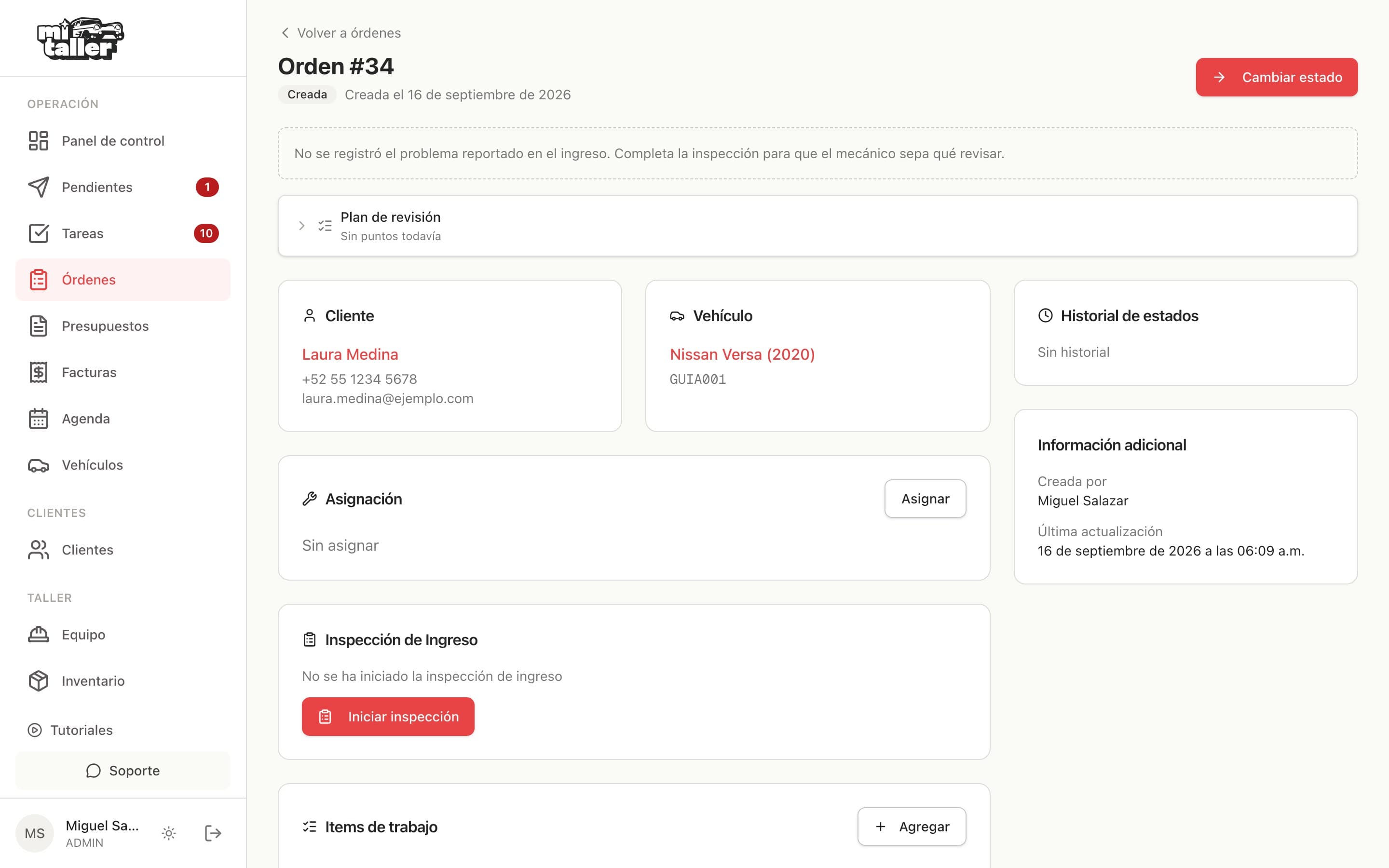Start the inspection with Iniciar inspección

(388, 717)
